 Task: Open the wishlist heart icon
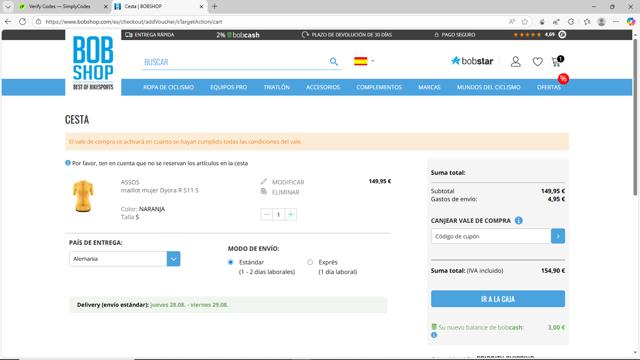538,62
